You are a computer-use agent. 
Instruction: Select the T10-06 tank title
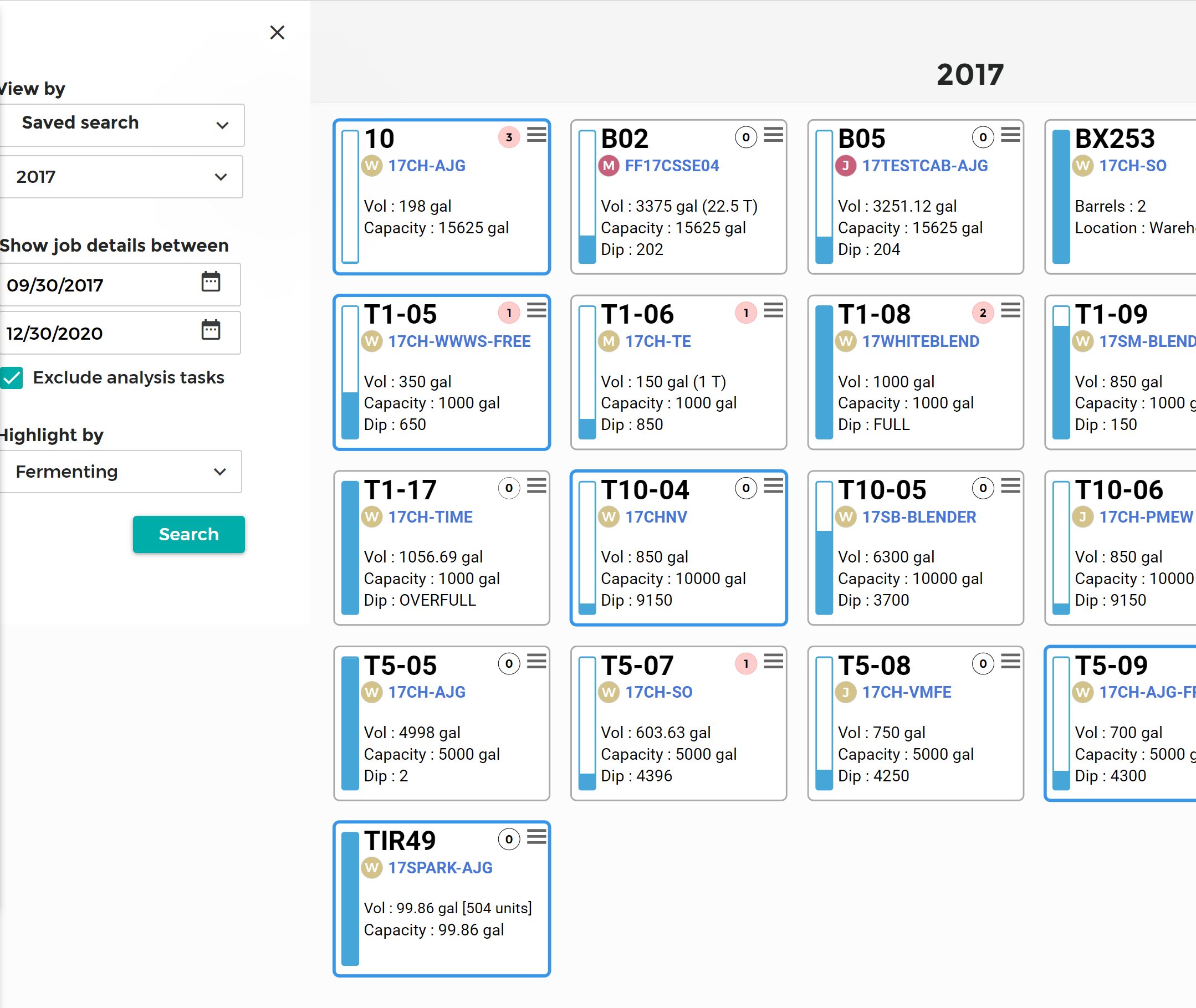1118,490
